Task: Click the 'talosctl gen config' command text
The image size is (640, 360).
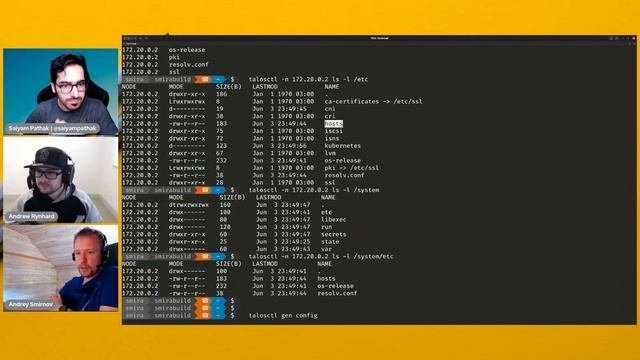Action: (283, 315)
